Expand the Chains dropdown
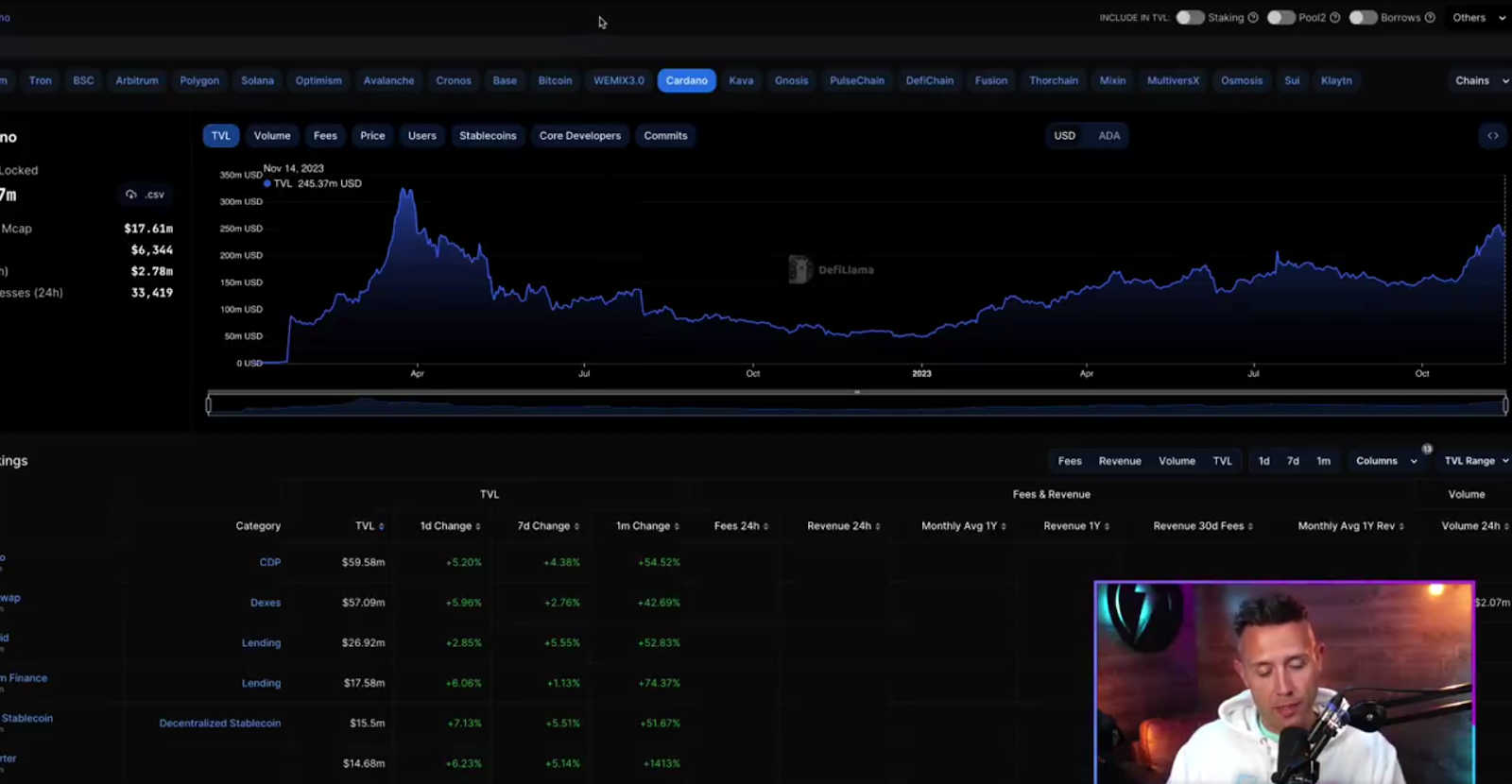Image resolution: width=1512 pixels, height=784 pixels. tap(1480, 81)
